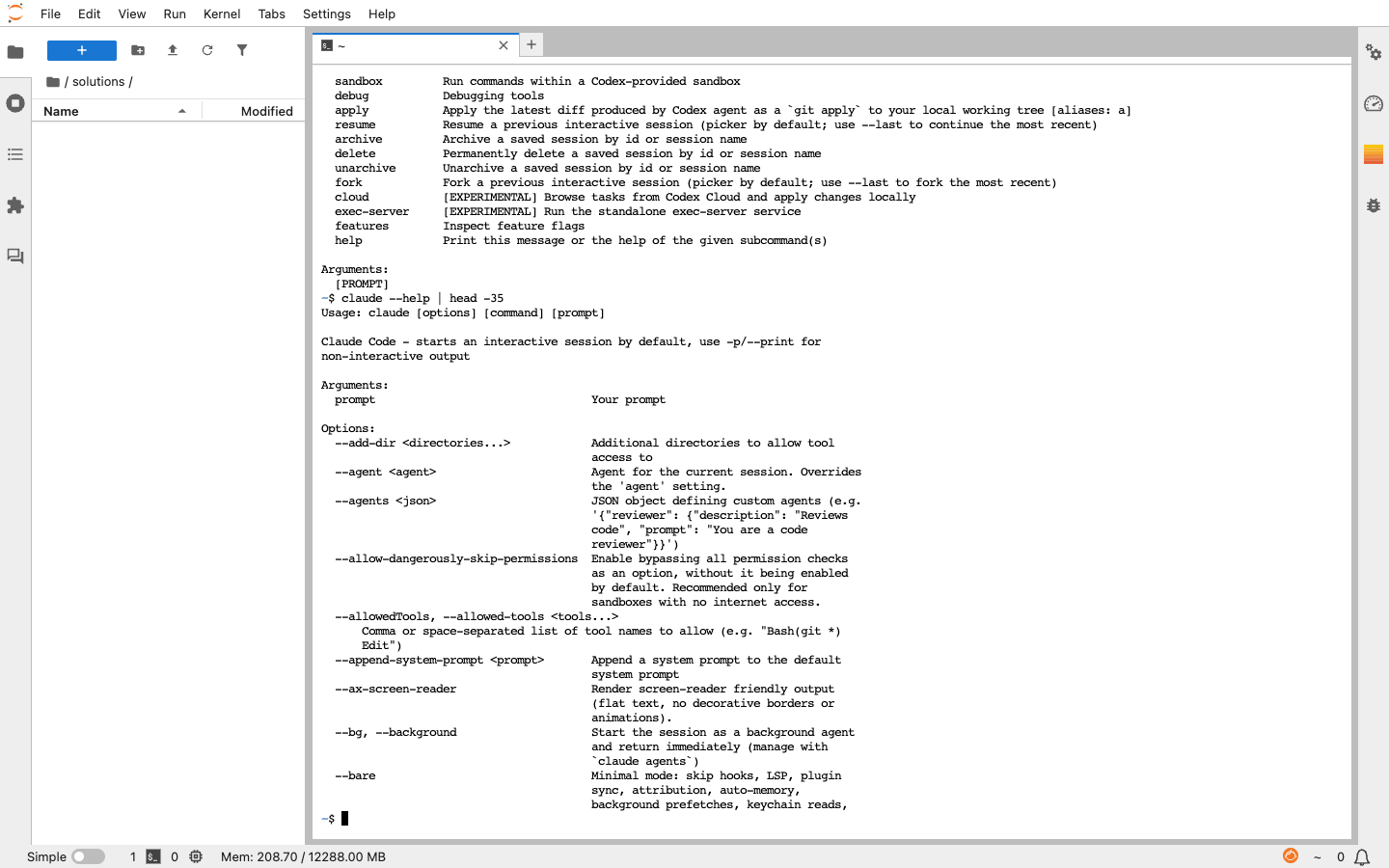Open the orange gradient icon panel in right sidebar

(1374, 154)
